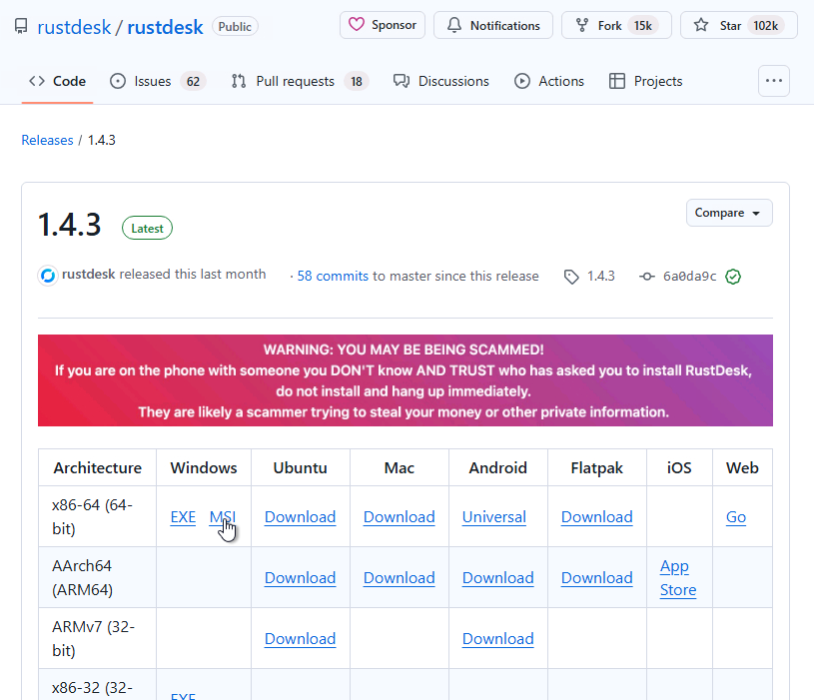Open the Compare dropdown
Viewport: 815px width, 700px height.
click(729, 213)
